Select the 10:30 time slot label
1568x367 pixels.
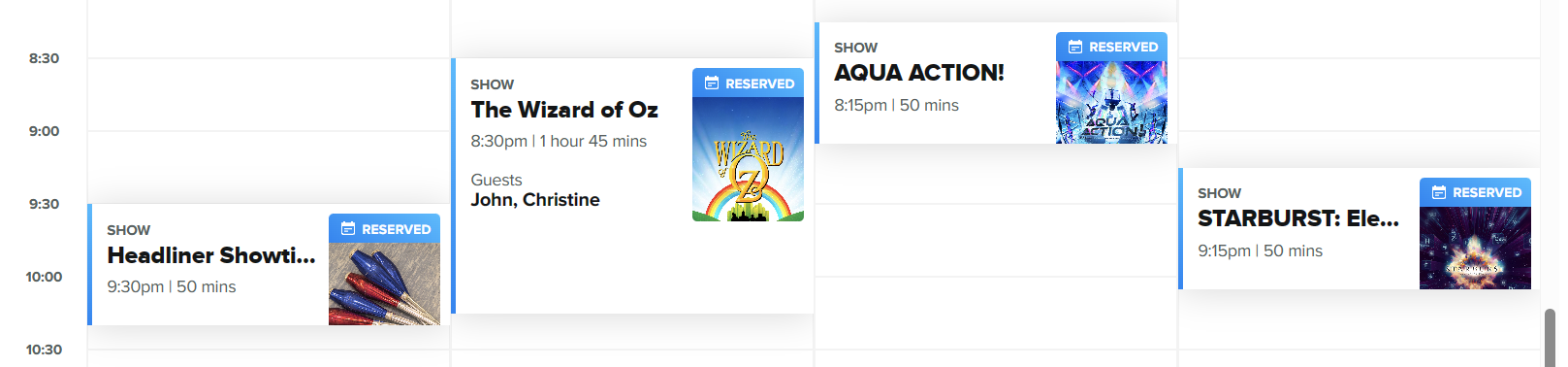[44, 350]
